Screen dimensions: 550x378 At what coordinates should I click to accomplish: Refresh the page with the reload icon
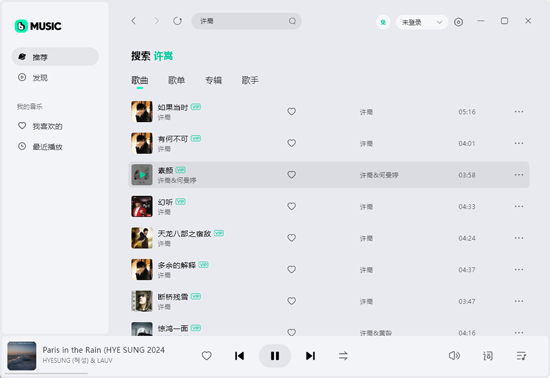(x=177, y=21)
